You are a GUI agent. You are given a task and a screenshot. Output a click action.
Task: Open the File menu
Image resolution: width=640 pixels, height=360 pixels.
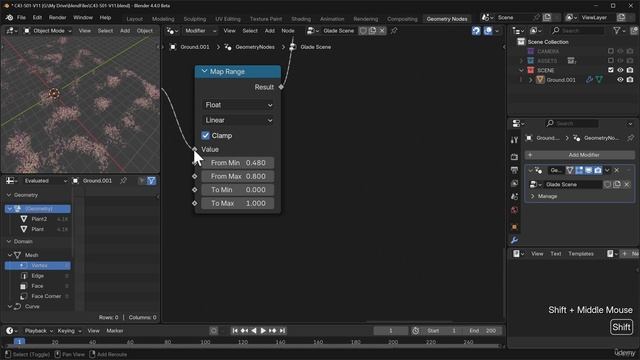[x=21, y=18]
